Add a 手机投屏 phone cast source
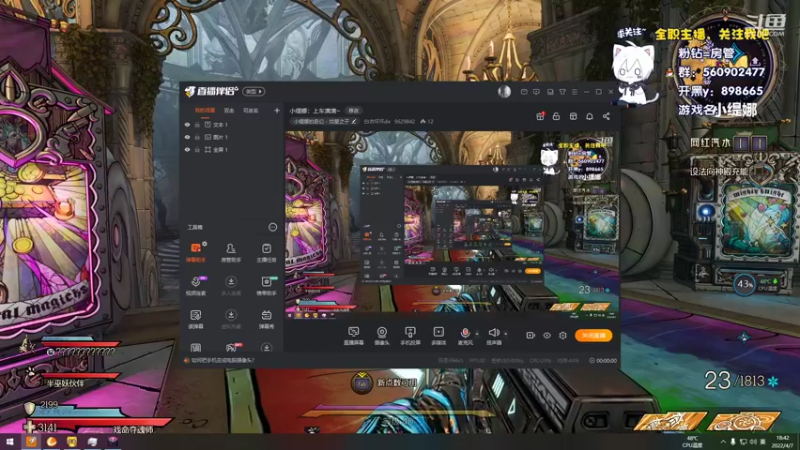 click(x=410, y=336)
